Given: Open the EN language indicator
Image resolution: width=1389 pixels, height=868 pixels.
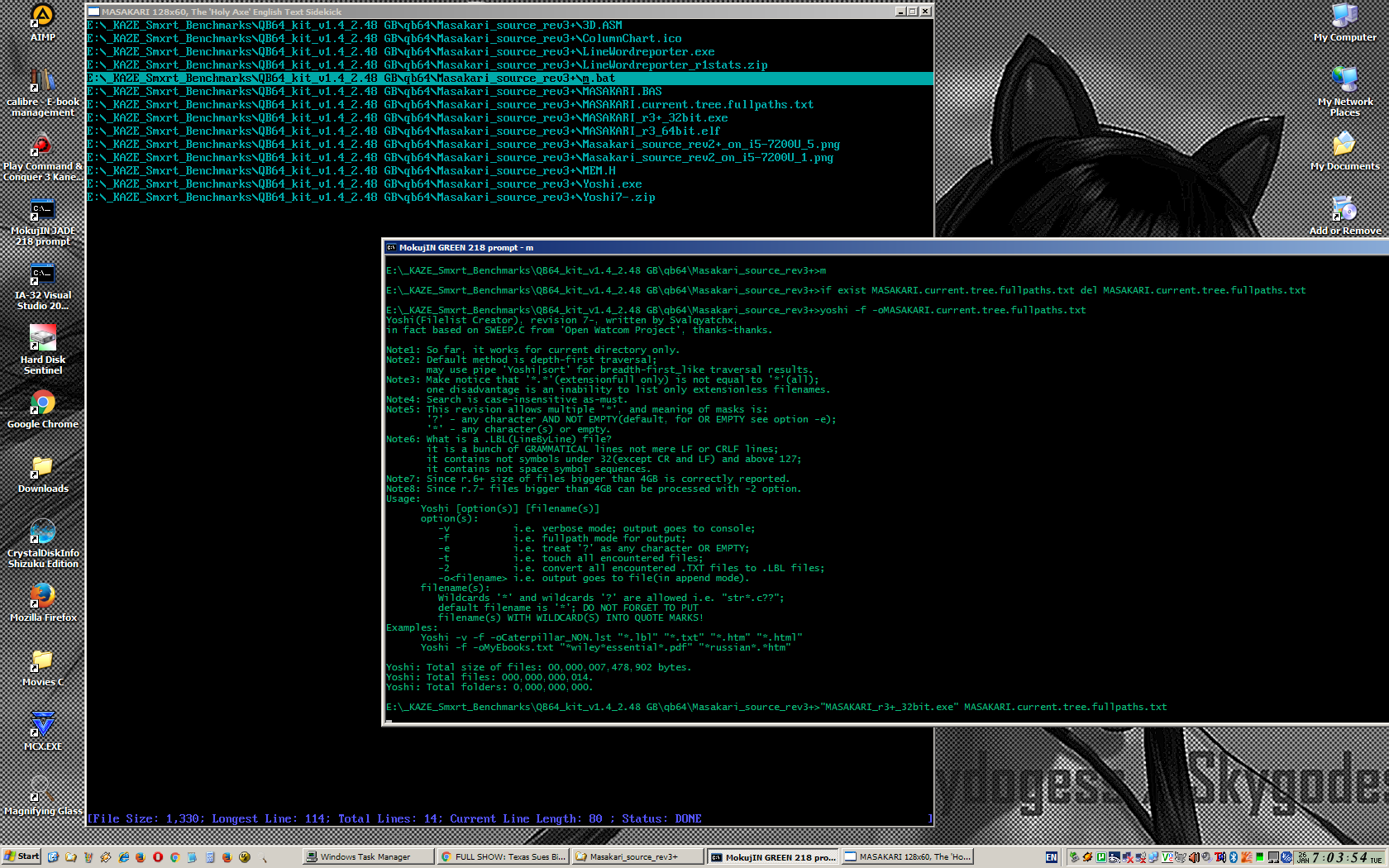Looking at the screenshot, I should [x=1052, y=857].
